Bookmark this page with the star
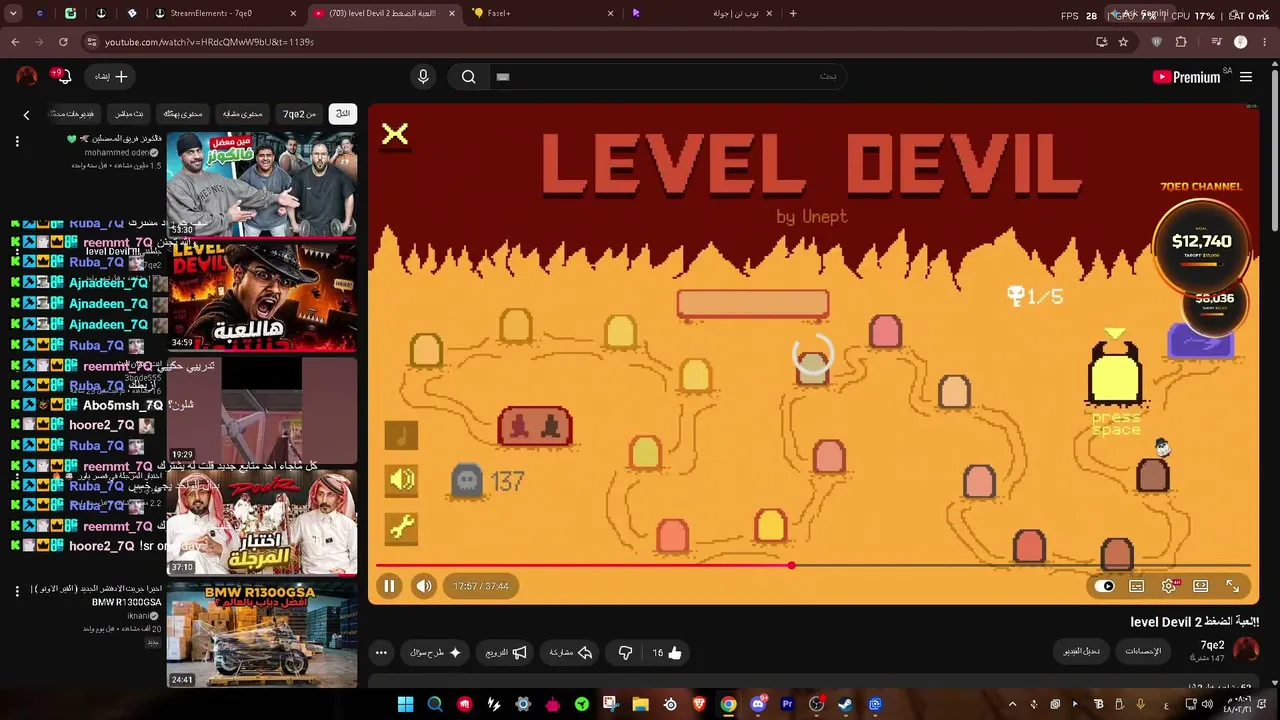This screenshot has height=720, width=1280. [x=1123, y=42]
